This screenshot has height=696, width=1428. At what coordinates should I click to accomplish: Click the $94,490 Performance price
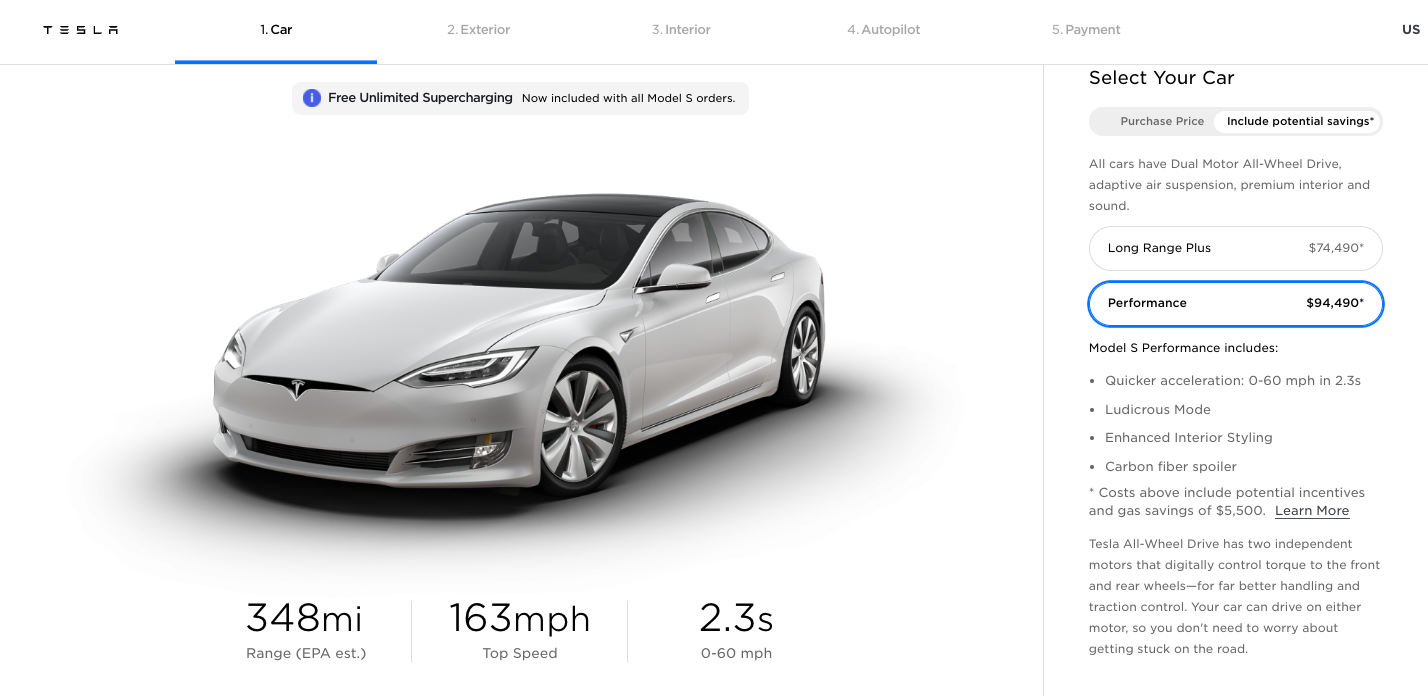[x=1334, y=303]
